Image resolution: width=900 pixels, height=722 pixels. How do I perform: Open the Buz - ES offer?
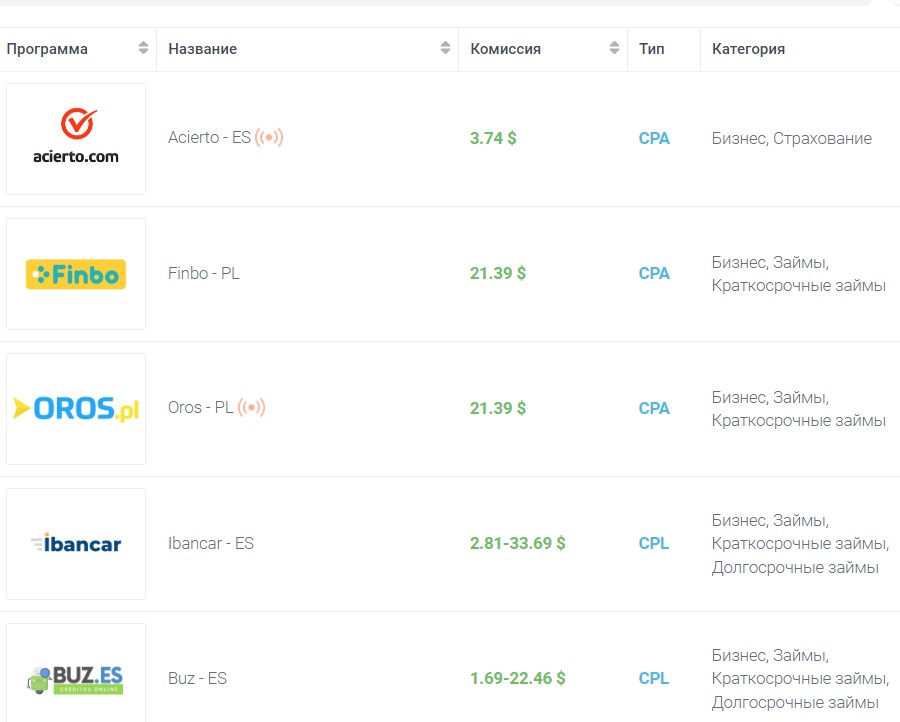click(197, 678)
